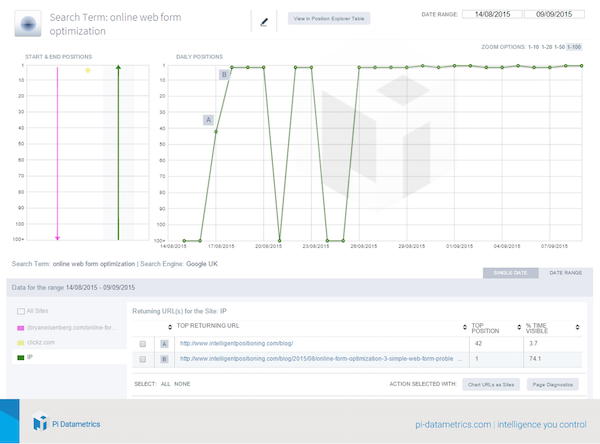
Task: Select the IP site entry
Action: [30, 357]
